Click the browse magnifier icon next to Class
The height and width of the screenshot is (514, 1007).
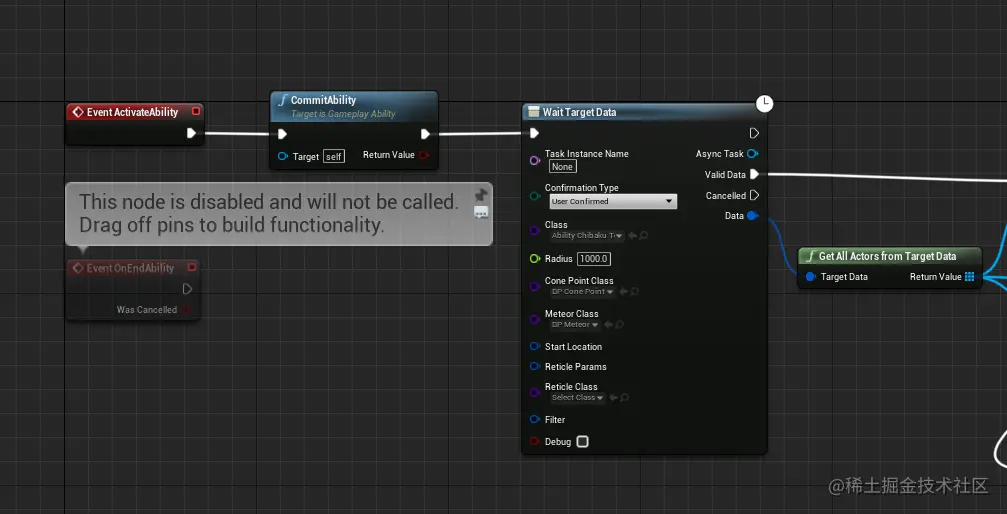643,236
